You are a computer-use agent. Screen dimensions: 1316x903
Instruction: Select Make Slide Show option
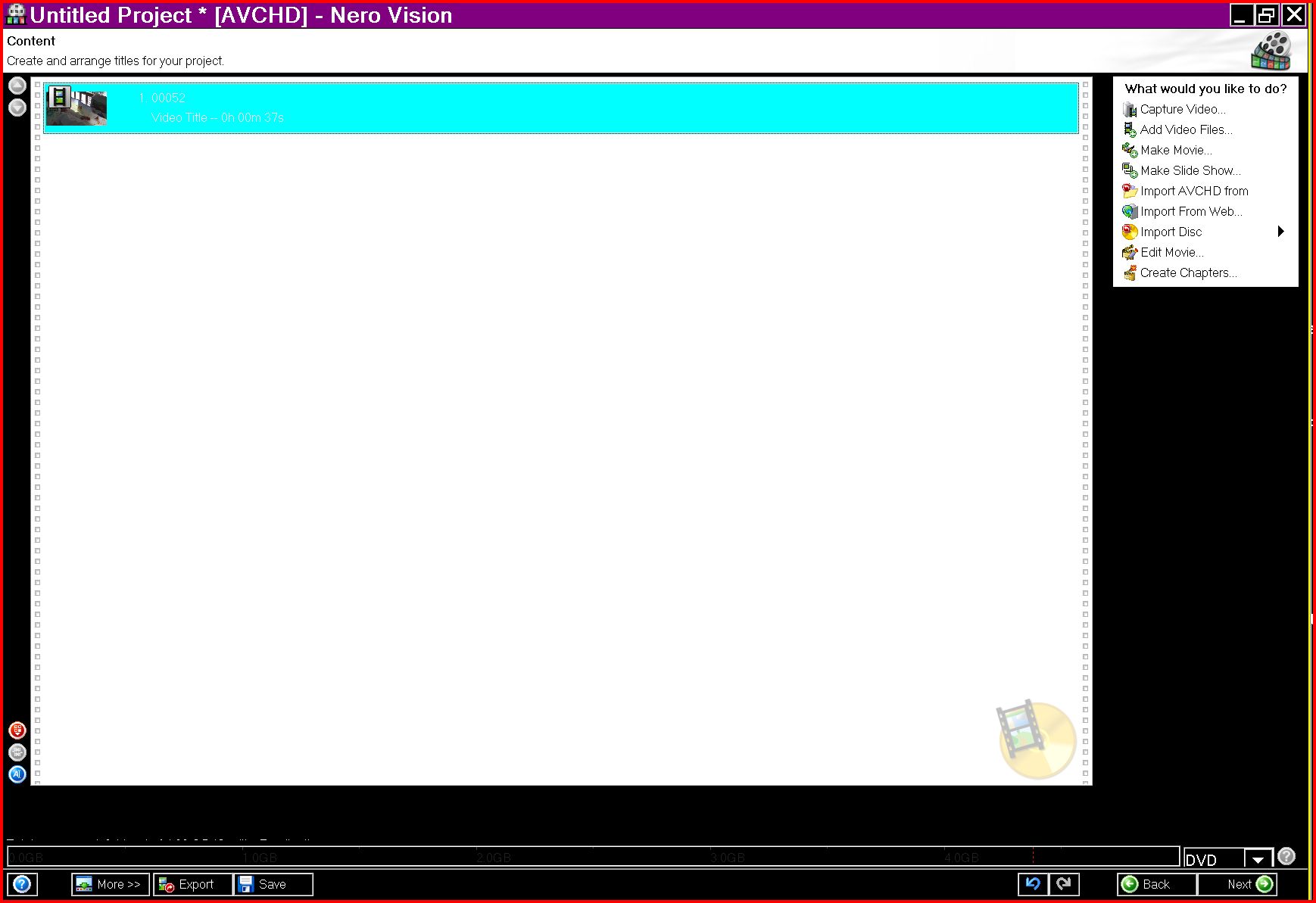pos(1190,170)
